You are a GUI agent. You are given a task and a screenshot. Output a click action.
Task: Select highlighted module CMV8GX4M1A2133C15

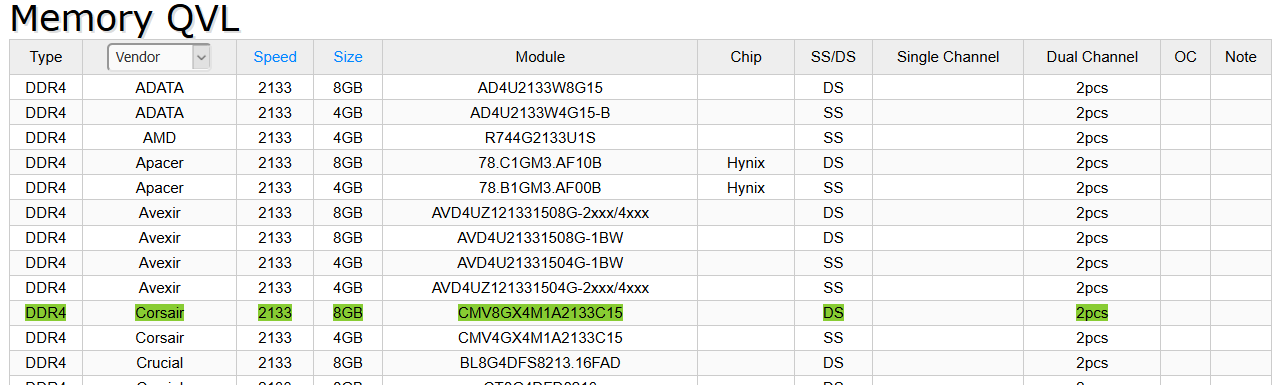click(x=540, y=313)
